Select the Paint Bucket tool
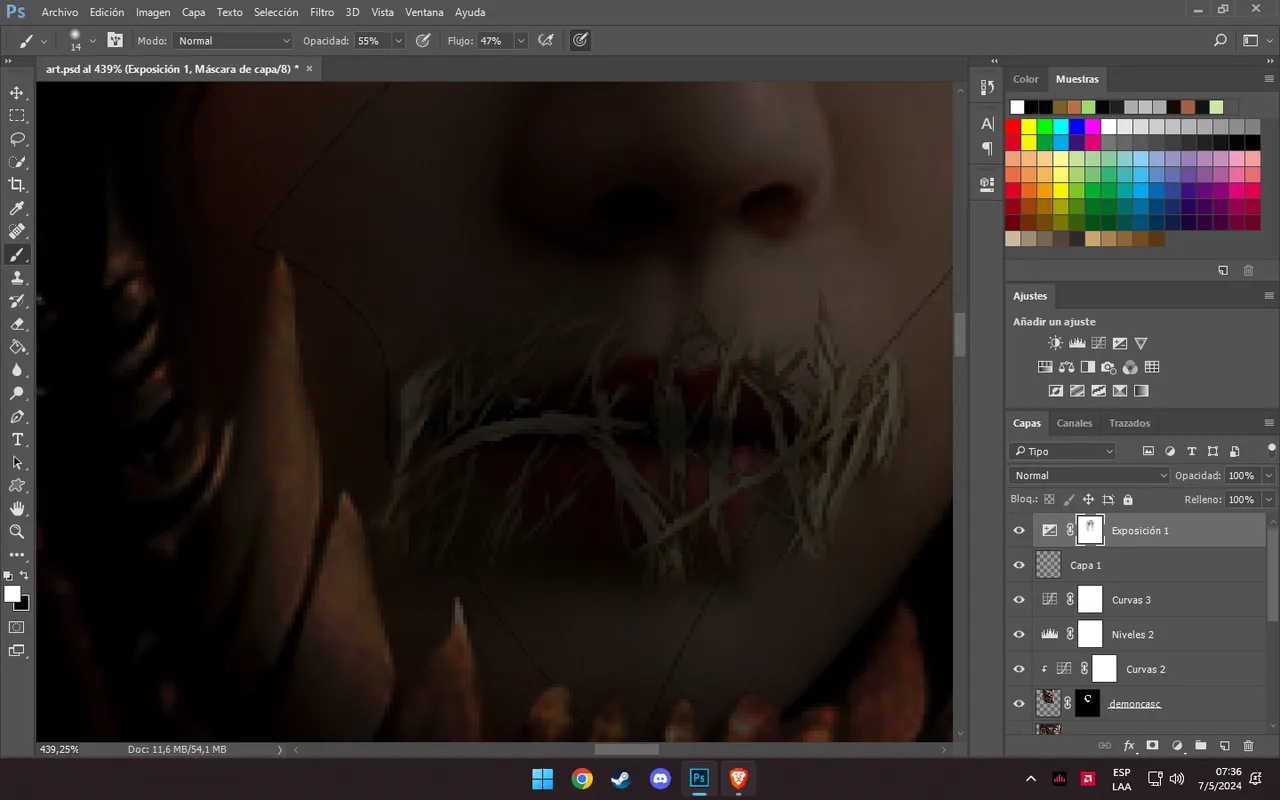The height and width of the screenshot is (800, 1280). coord(17,347)
